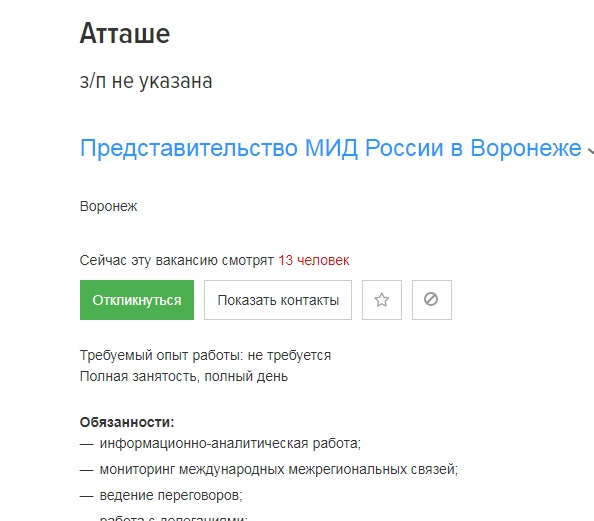Image resolution: width=594 pixels, height=521 pixels.
Task: Add the vacancy to favorites with the star
Action: (x=381, y=300)
